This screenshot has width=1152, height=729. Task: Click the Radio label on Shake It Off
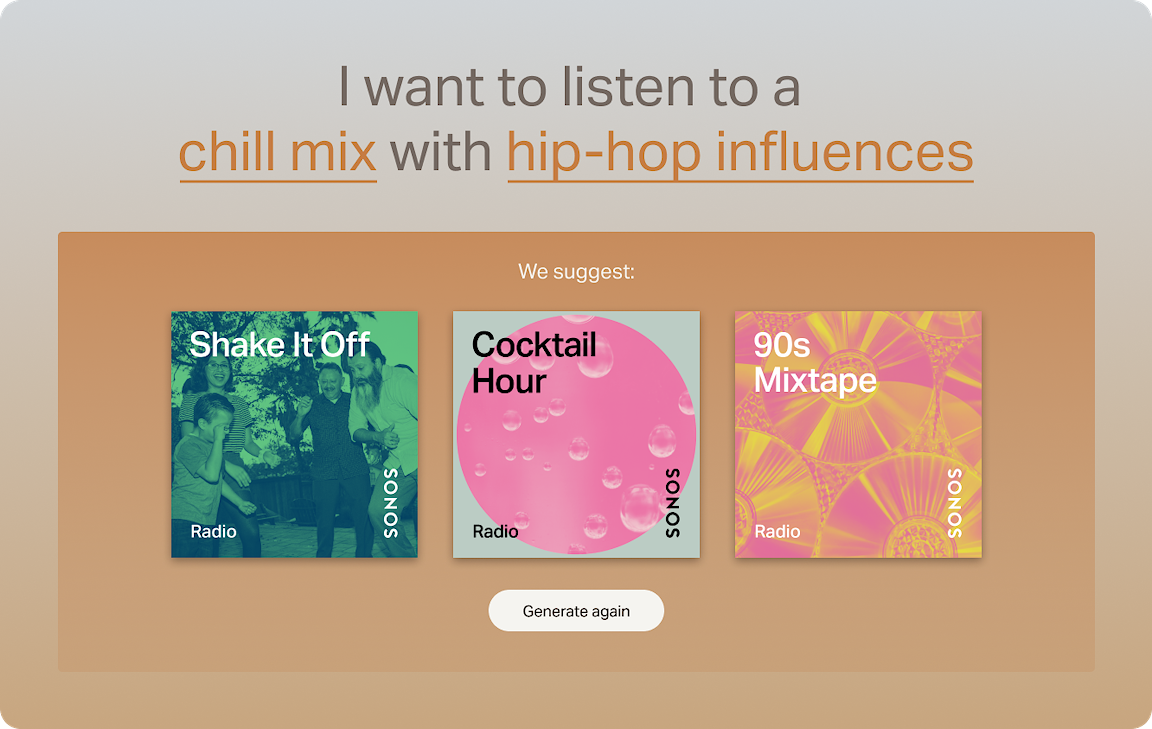click(x=214, y=531)
